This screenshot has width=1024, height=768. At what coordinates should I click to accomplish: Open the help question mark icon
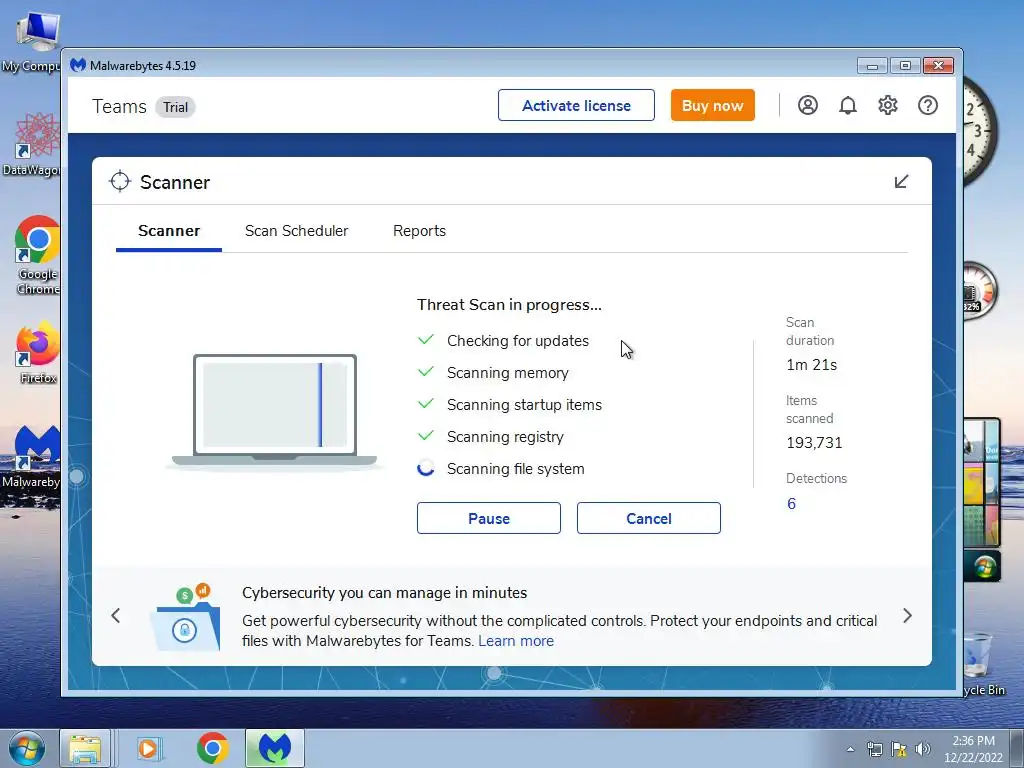point(927,105)
